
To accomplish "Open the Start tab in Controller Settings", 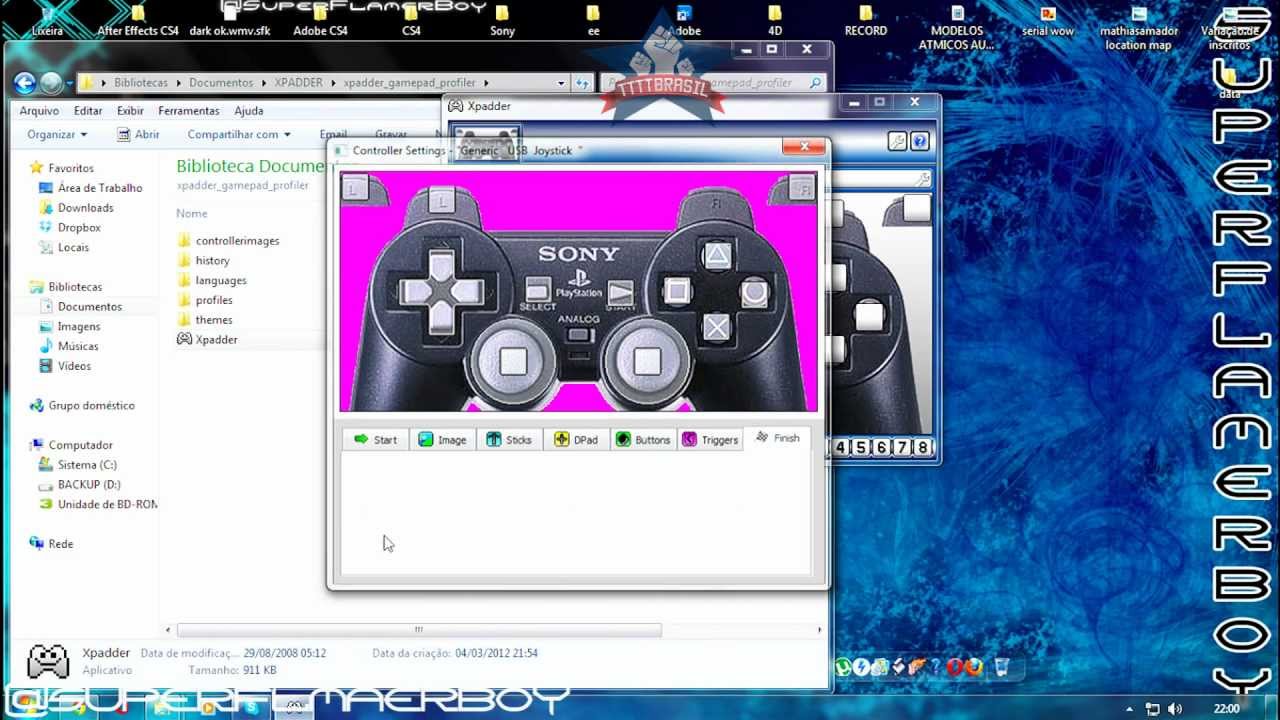I will 376,440.
